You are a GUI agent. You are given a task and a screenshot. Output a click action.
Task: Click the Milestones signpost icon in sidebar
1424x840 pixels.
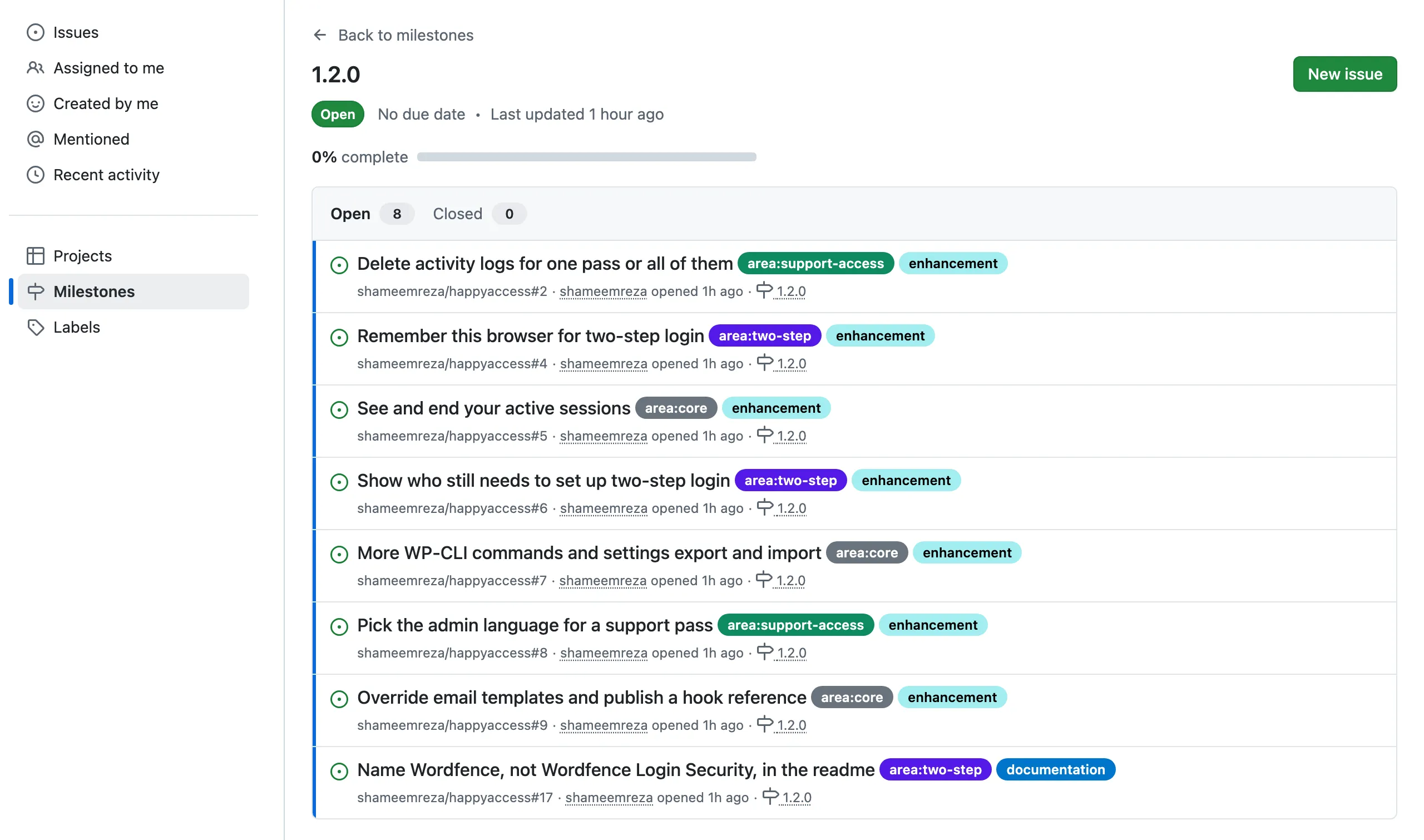[35, 291]
